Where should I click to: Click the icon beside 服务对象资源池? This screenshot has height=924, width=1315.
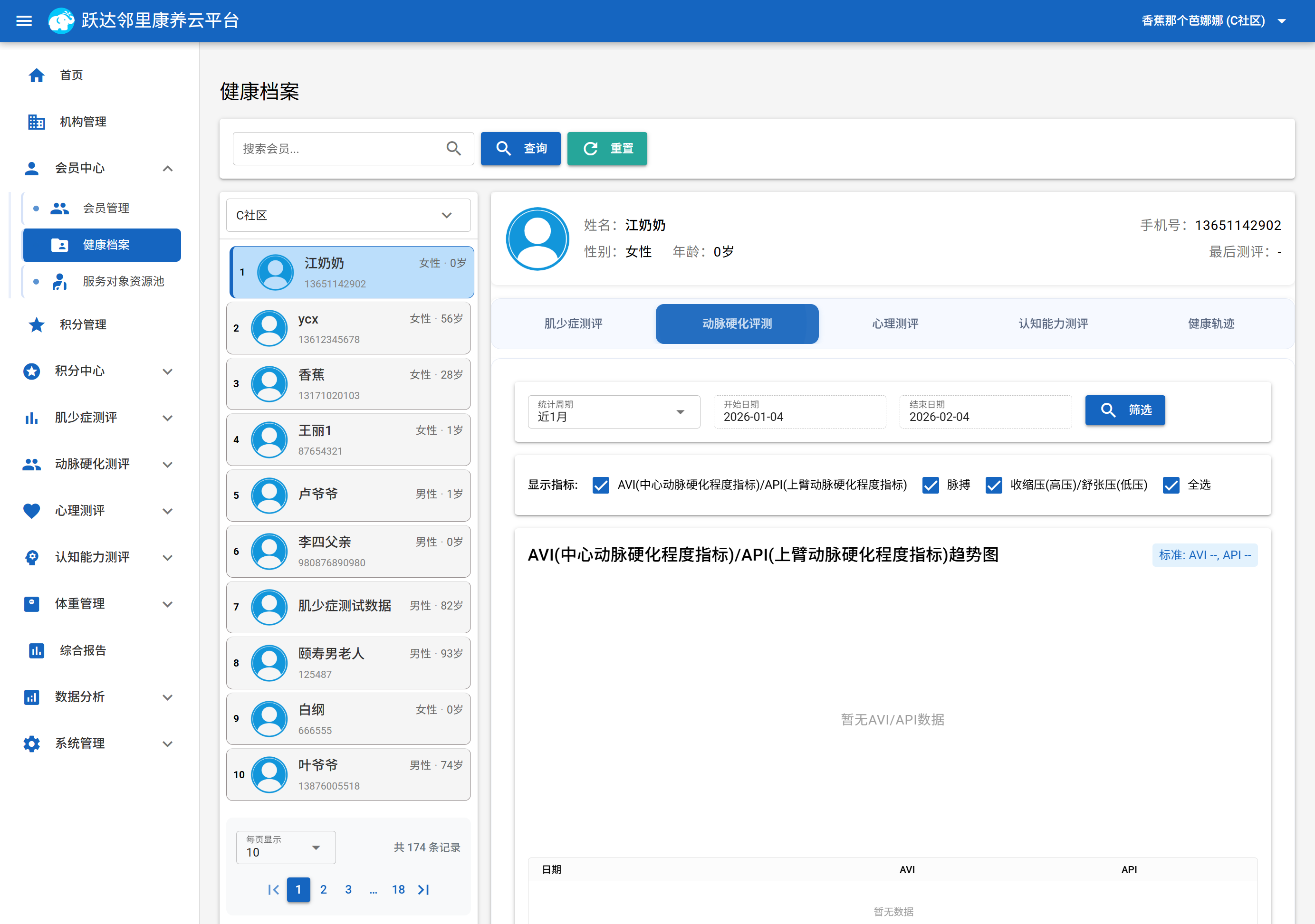(59, 282)
